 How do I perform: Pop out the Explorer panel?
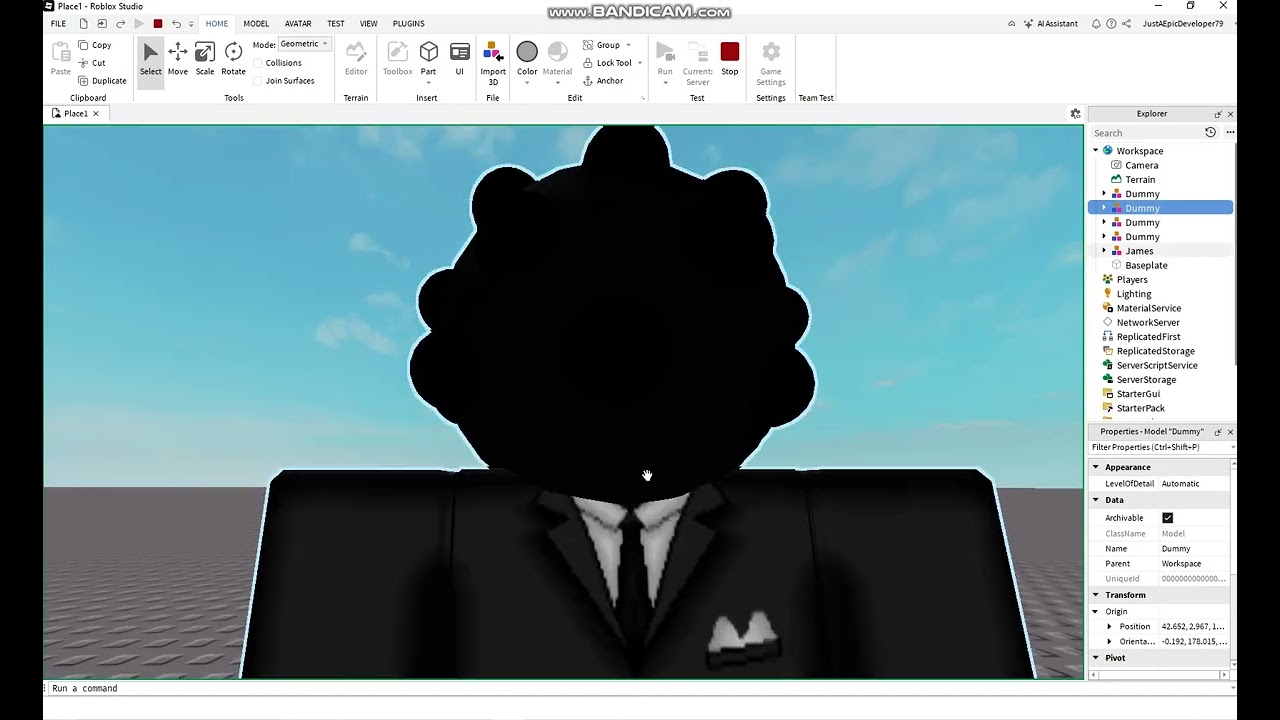pos(1218,114)
